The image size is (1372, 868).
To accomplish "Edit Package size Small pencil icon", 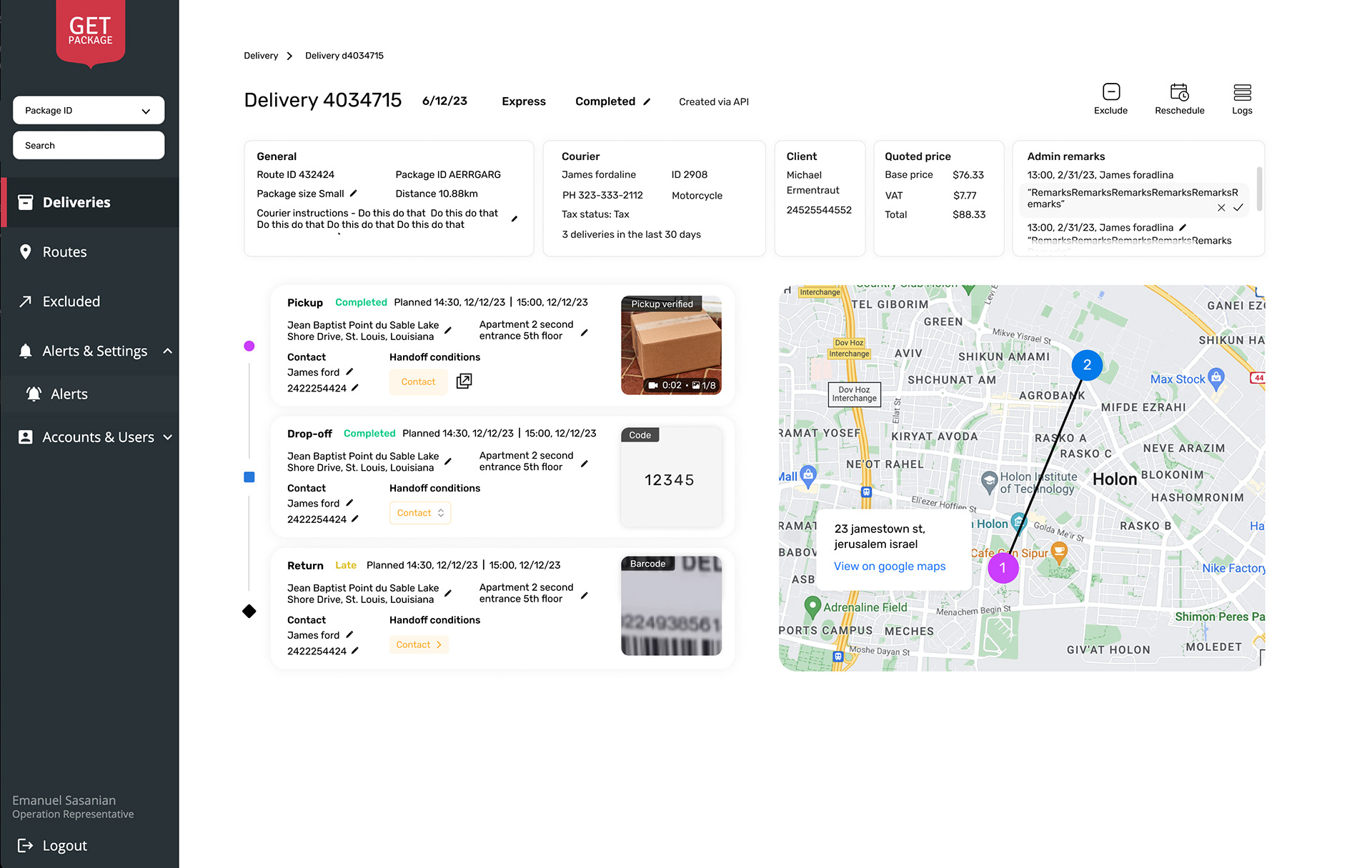I will point(353,194).
